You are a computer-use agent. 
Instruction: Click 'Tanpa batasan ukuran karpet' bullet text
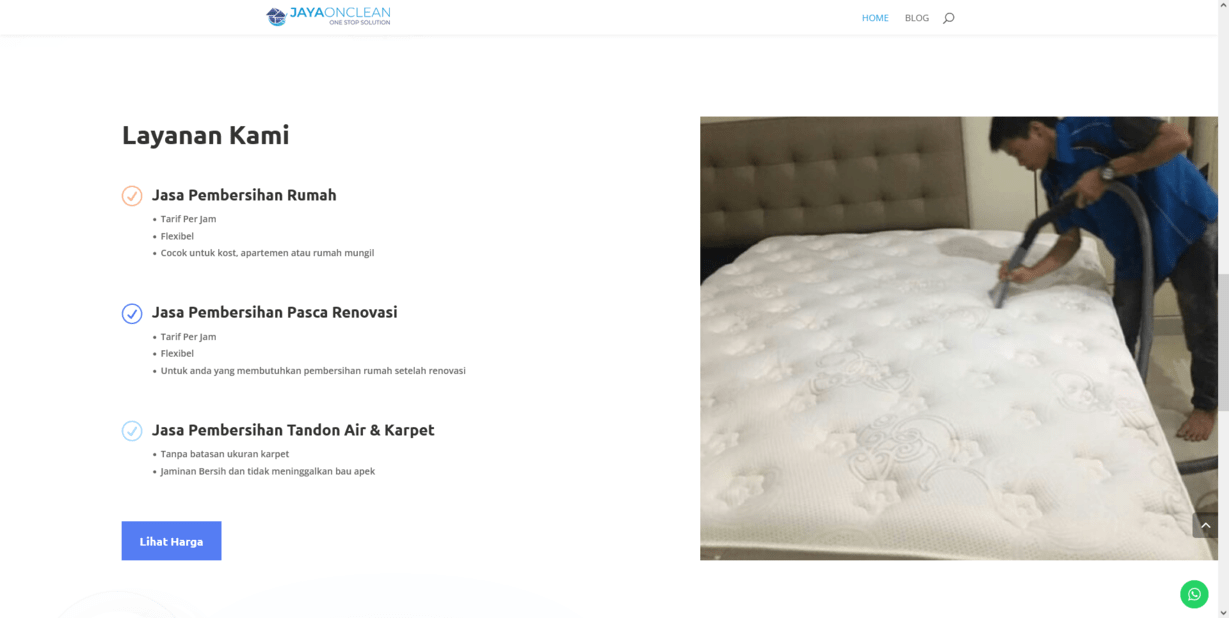click(x=225, y=454)
